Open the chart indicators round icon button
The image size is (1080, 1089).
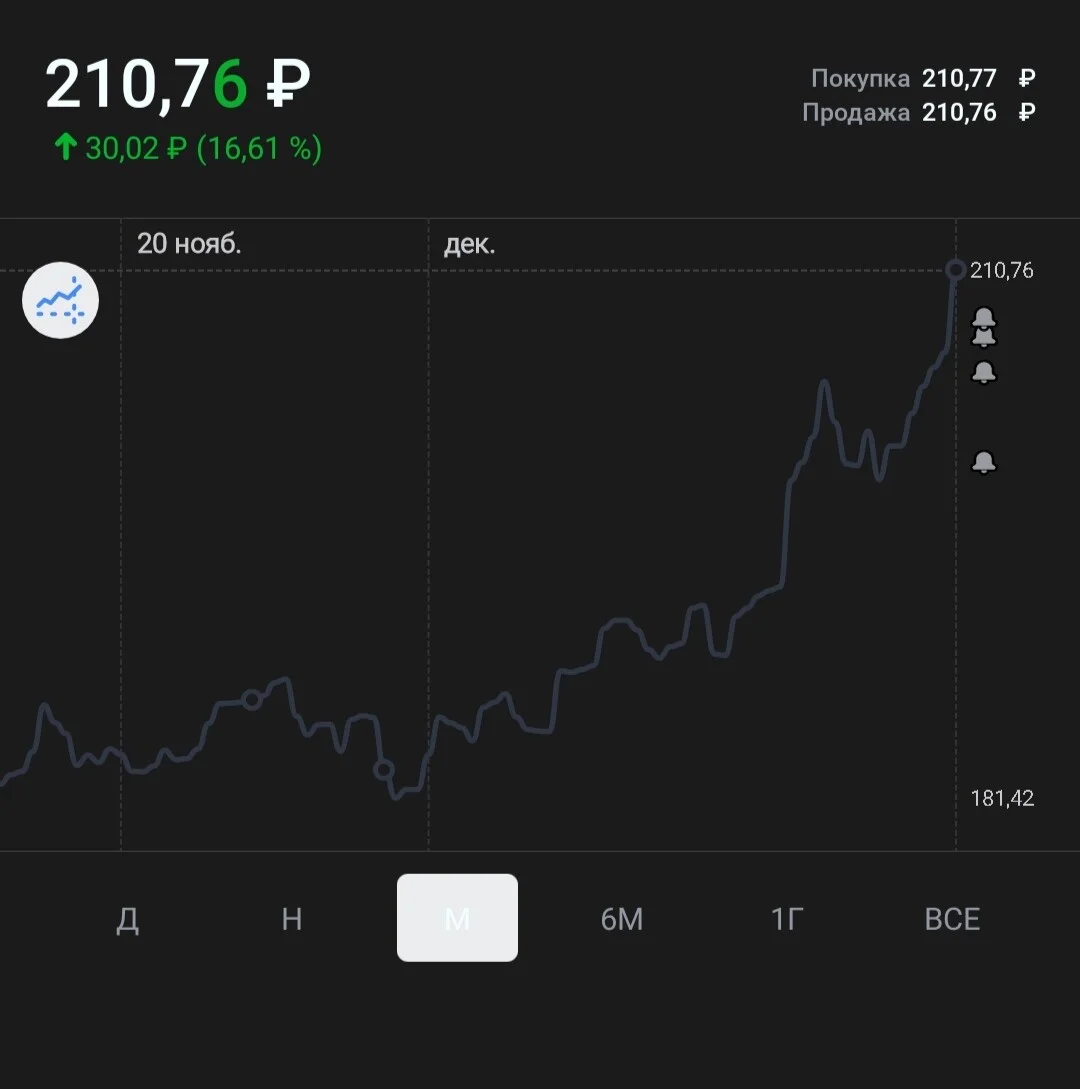pyautogui.click(x=60, y=300)
